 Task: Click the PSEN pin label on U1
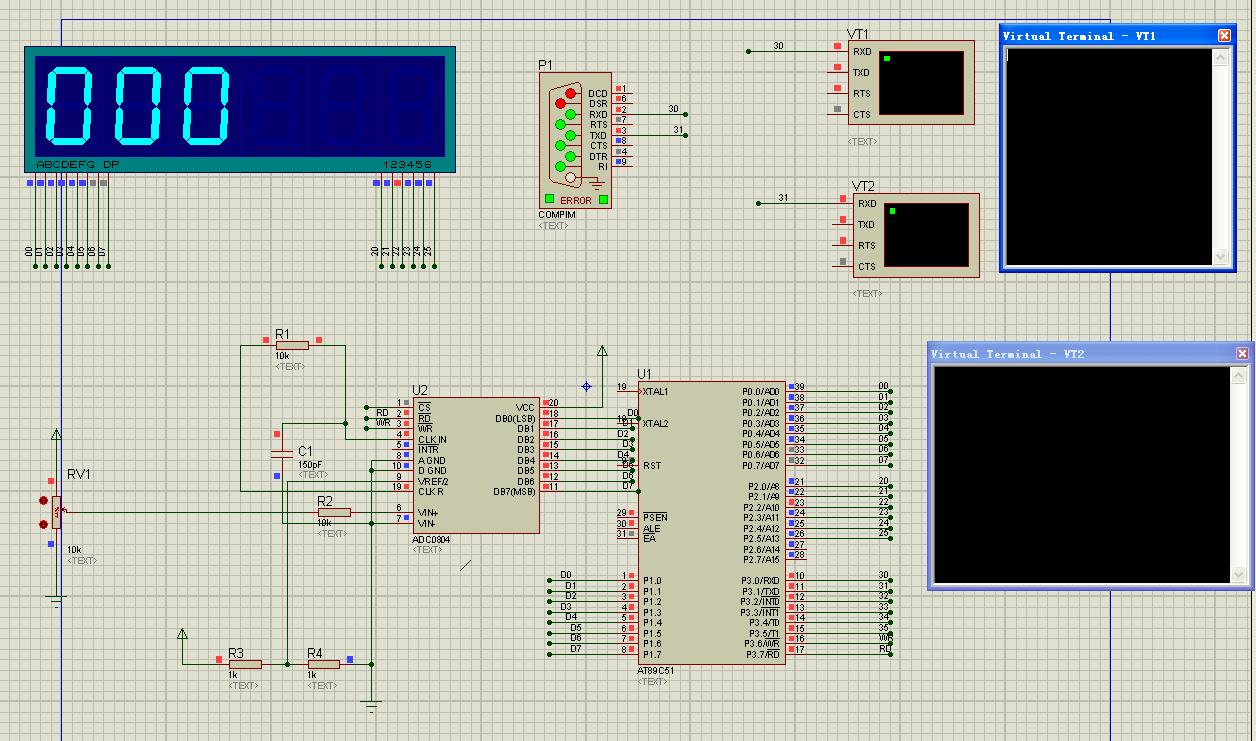(655, 517)
